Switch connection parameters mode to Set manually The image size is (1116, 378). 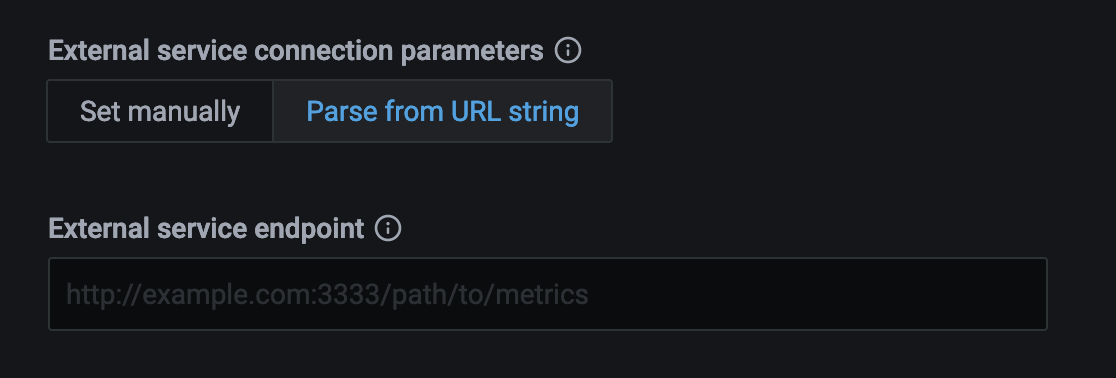pos(160,112)
